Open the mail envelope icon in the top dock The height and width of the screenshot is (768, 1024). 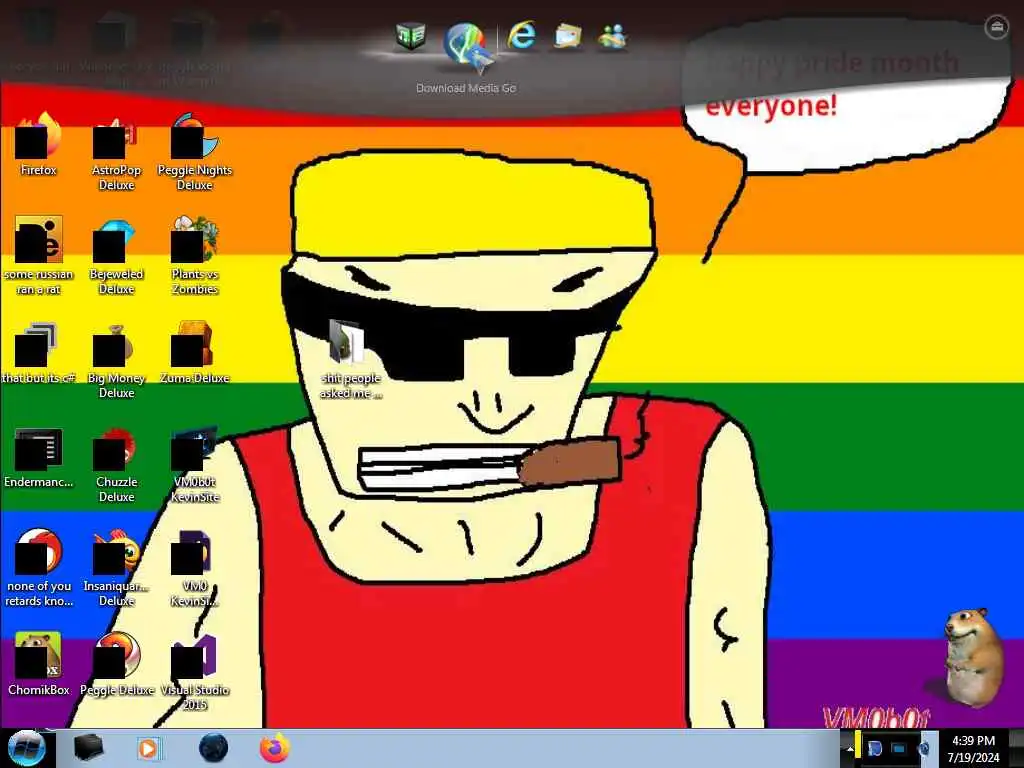568,37
